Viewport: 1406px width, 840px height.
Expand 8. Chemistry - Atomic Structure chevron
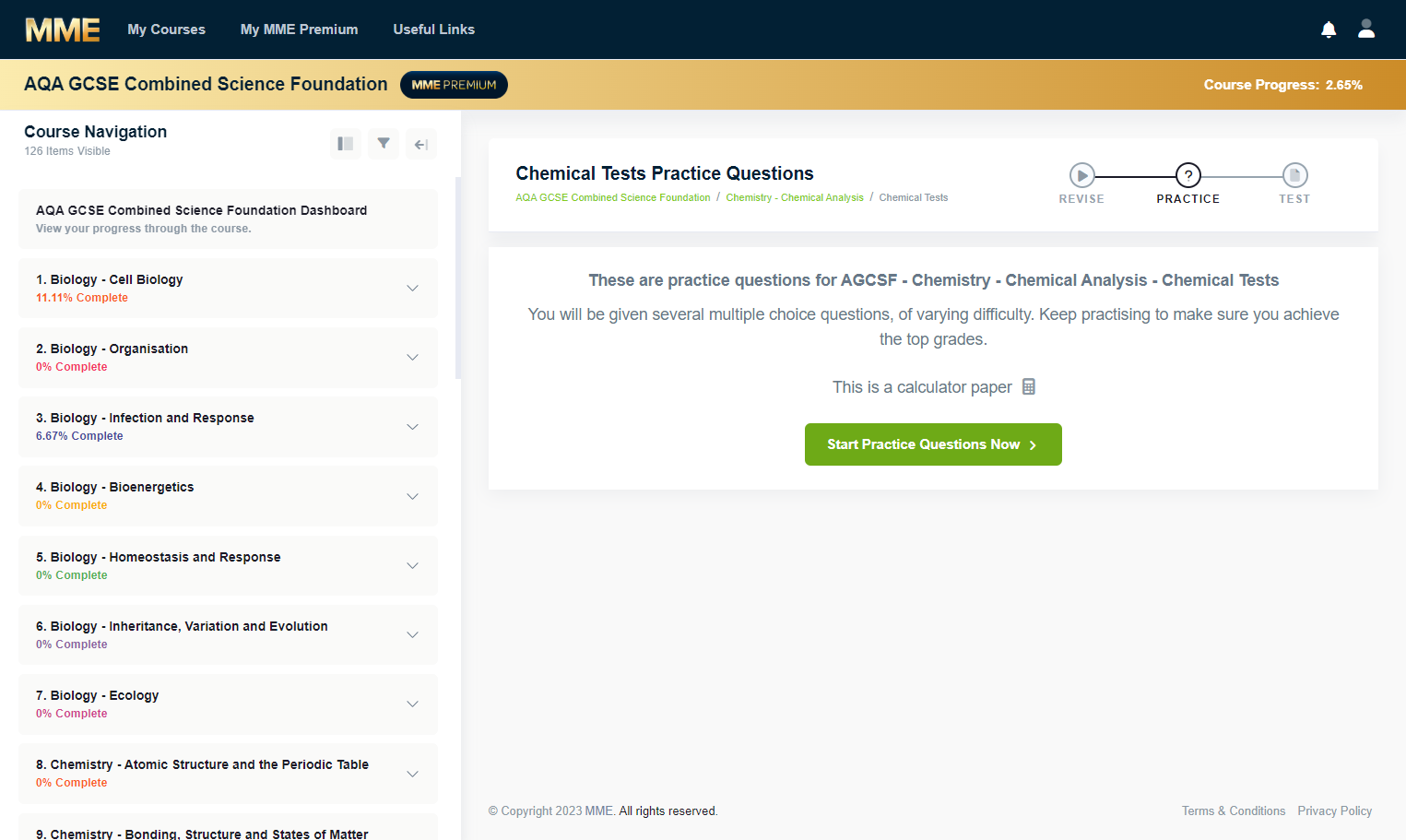pos(412,774)
